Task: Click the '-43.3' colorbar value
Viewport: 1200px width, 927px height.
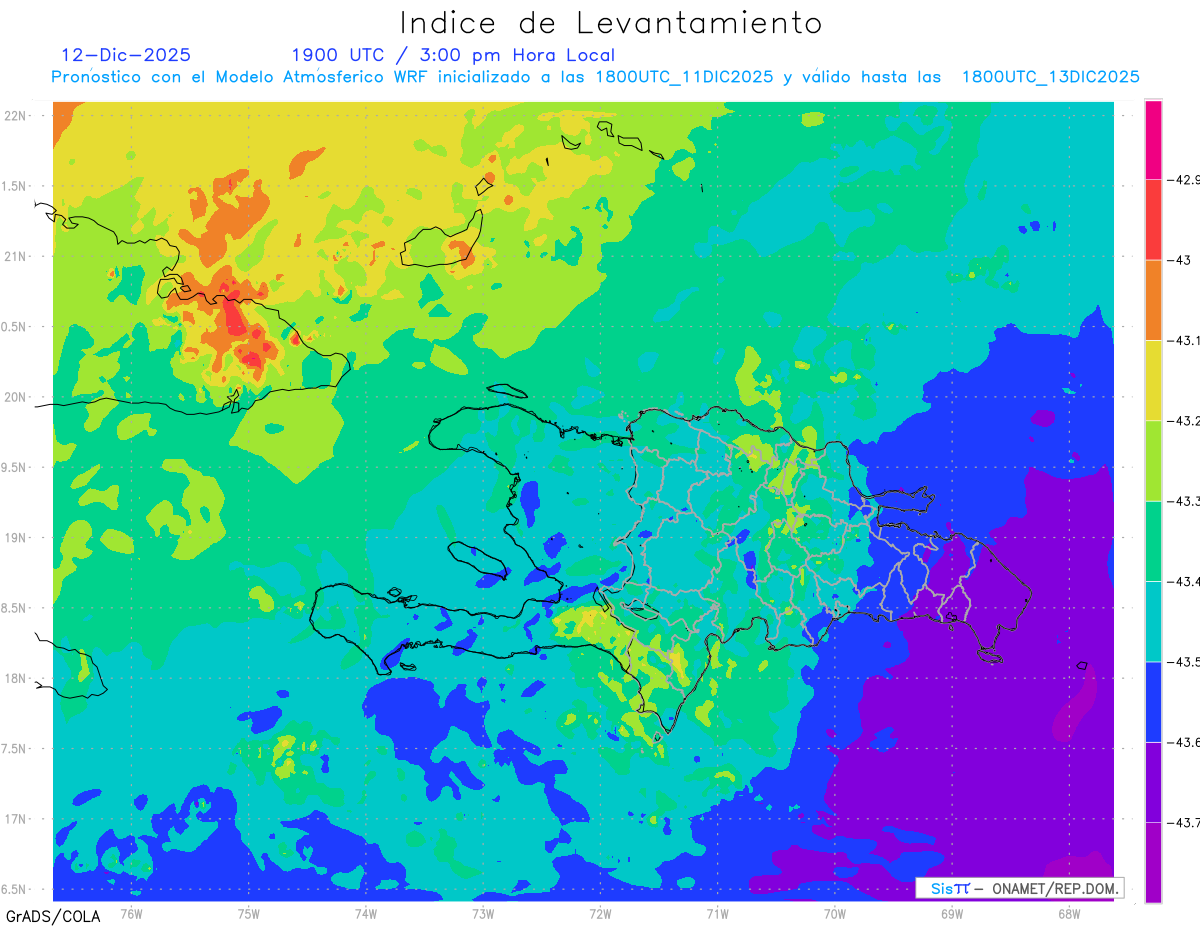Action: (1184, 501)
